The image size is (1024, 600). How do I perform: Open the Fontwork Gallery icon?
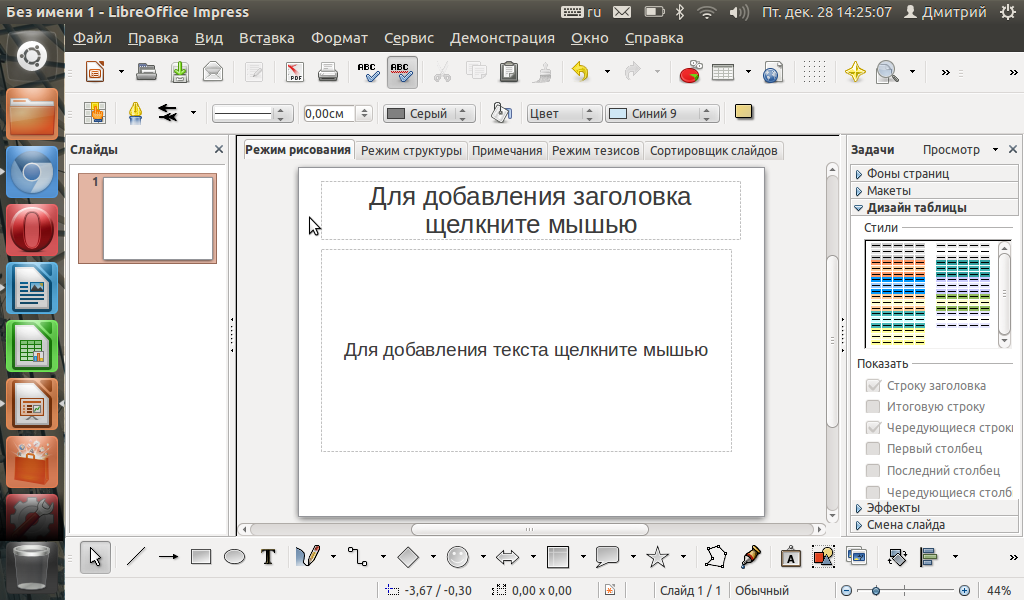pos(791,557)
